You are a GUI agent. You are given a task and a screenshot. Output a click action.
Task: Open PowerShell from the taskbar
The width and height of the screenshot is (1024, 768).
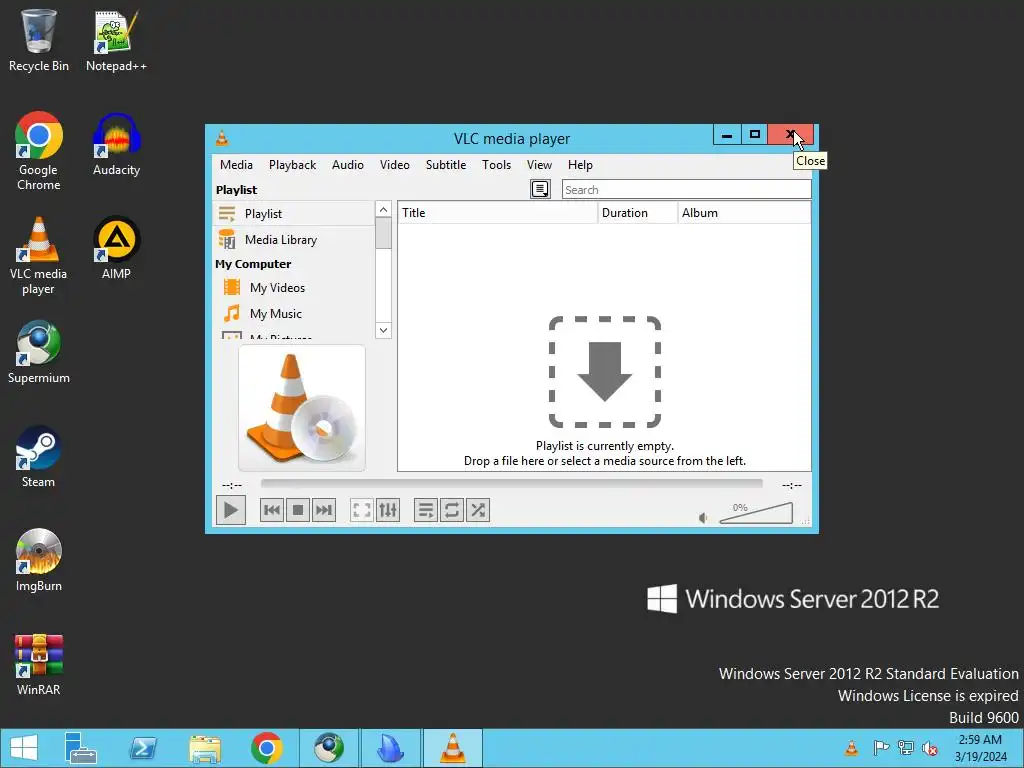(143, 748)
